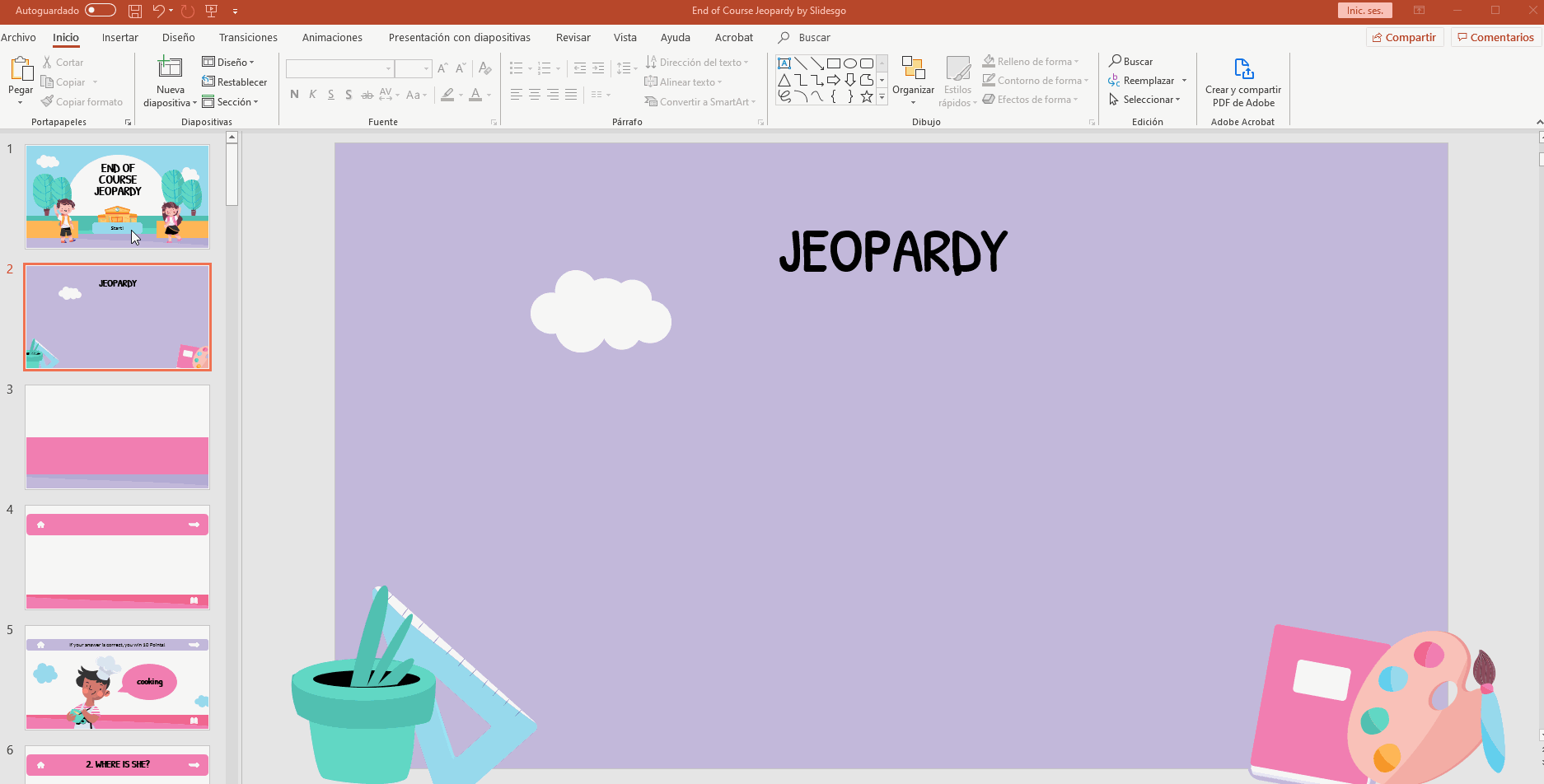Open Párrafo dialog launcher

pyautogui.click(x=760, y=122)
